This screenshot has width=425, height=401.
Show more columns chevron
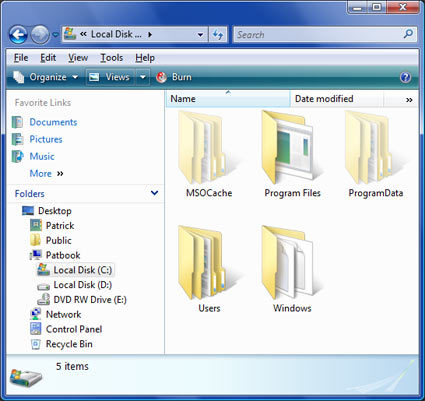409,100
